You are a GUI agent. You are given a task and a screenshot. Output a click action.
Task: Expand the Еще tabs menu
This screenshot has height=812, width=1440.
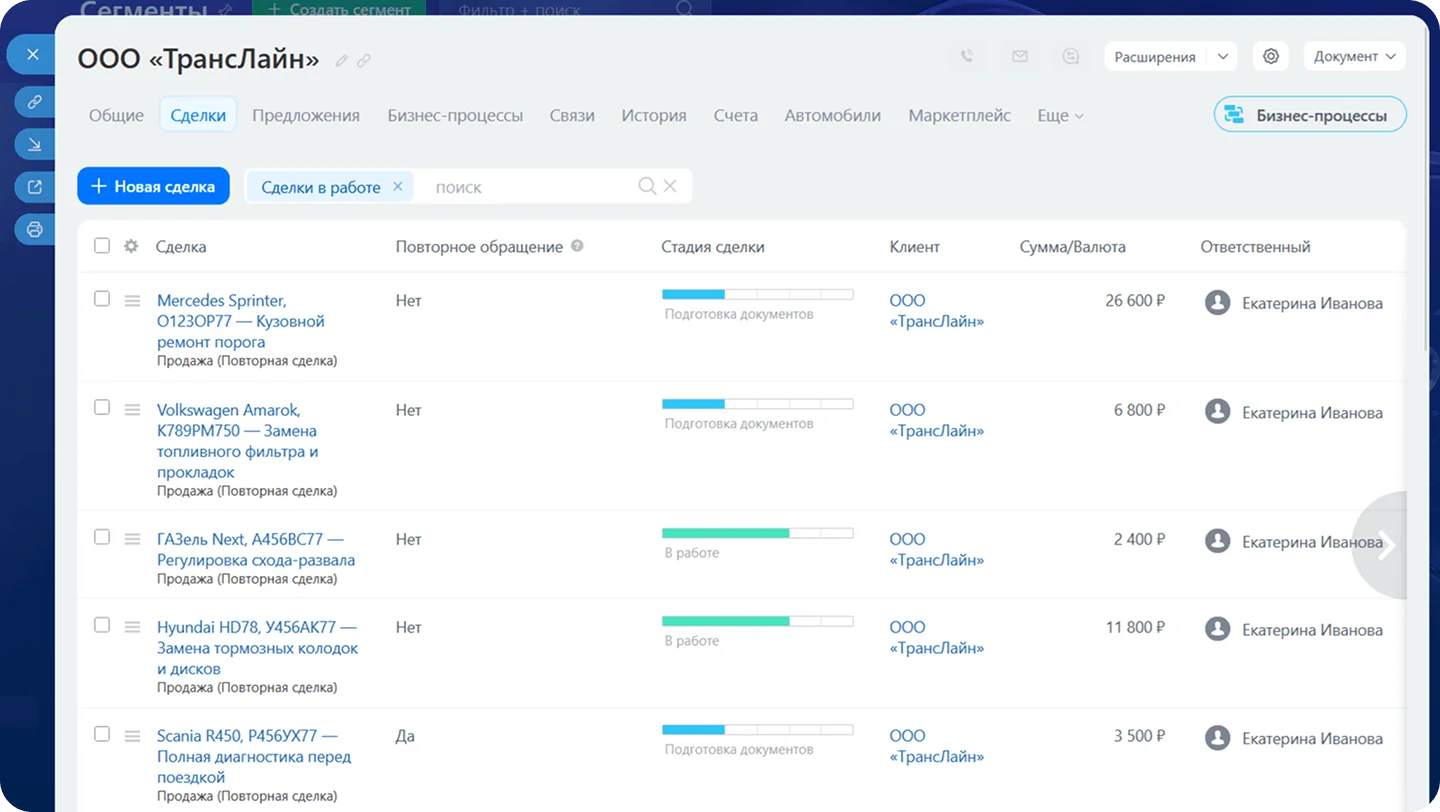click(x=1060, y=116)
